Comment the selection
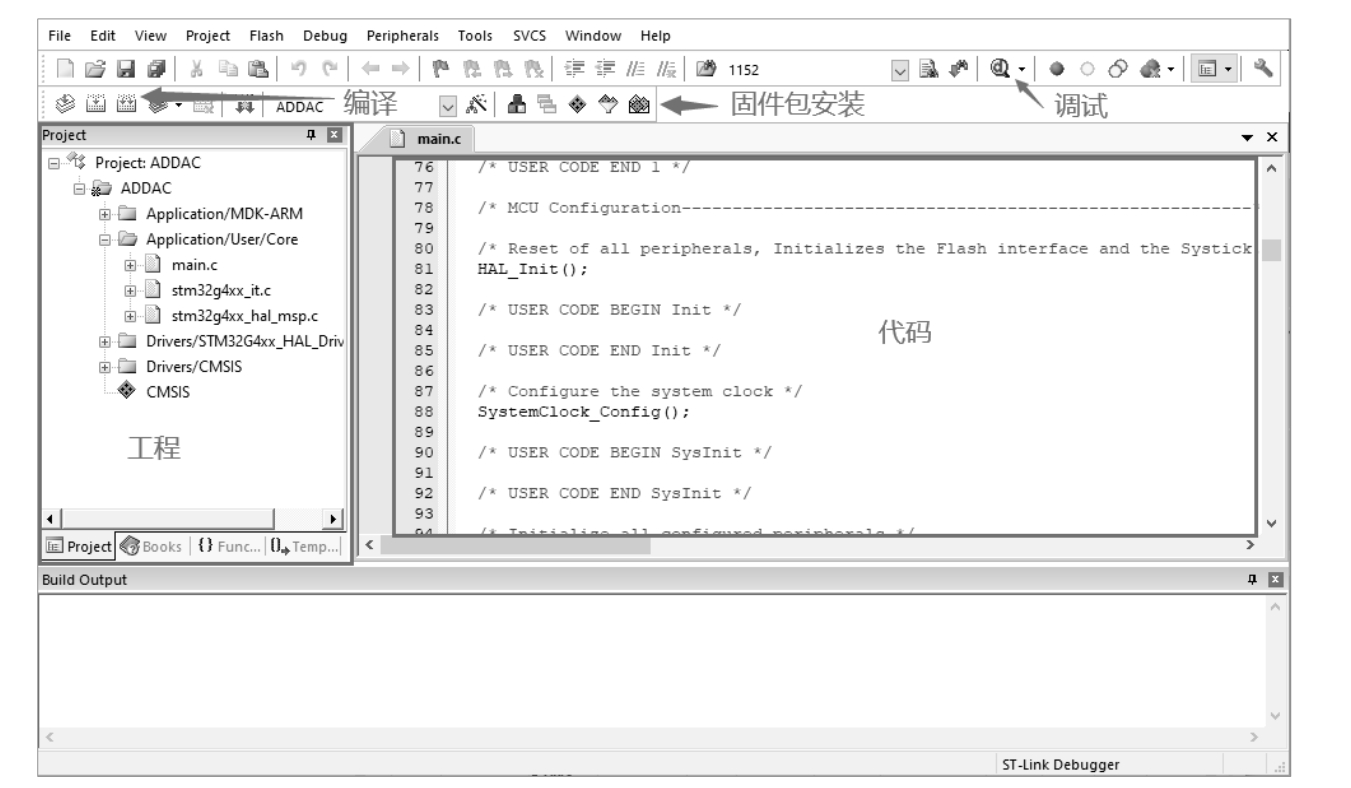 coord(636,69)
